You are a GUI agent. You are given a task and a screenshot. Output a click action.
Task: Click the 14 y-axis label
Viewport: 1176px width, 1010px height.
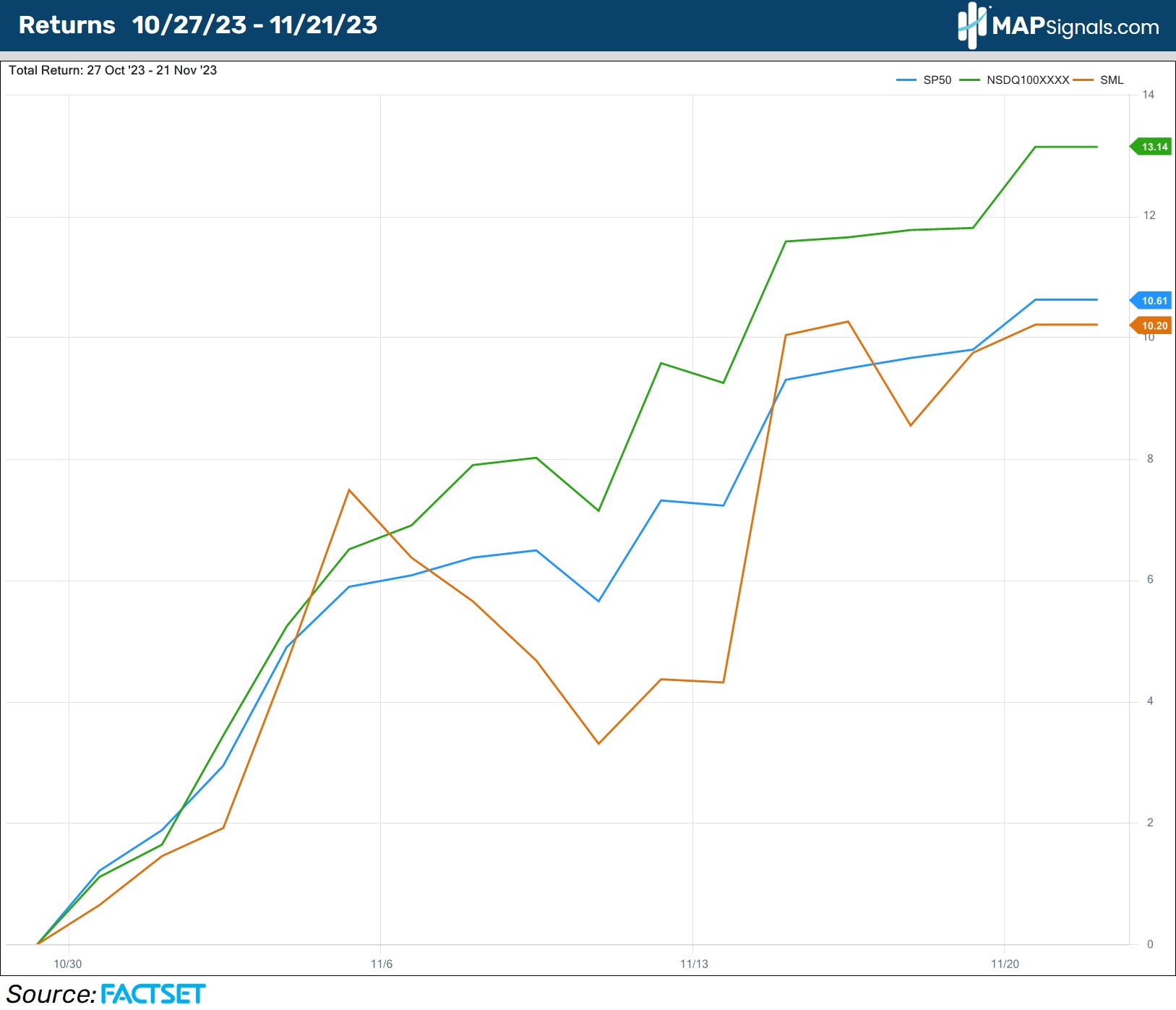pos(1149,95)
